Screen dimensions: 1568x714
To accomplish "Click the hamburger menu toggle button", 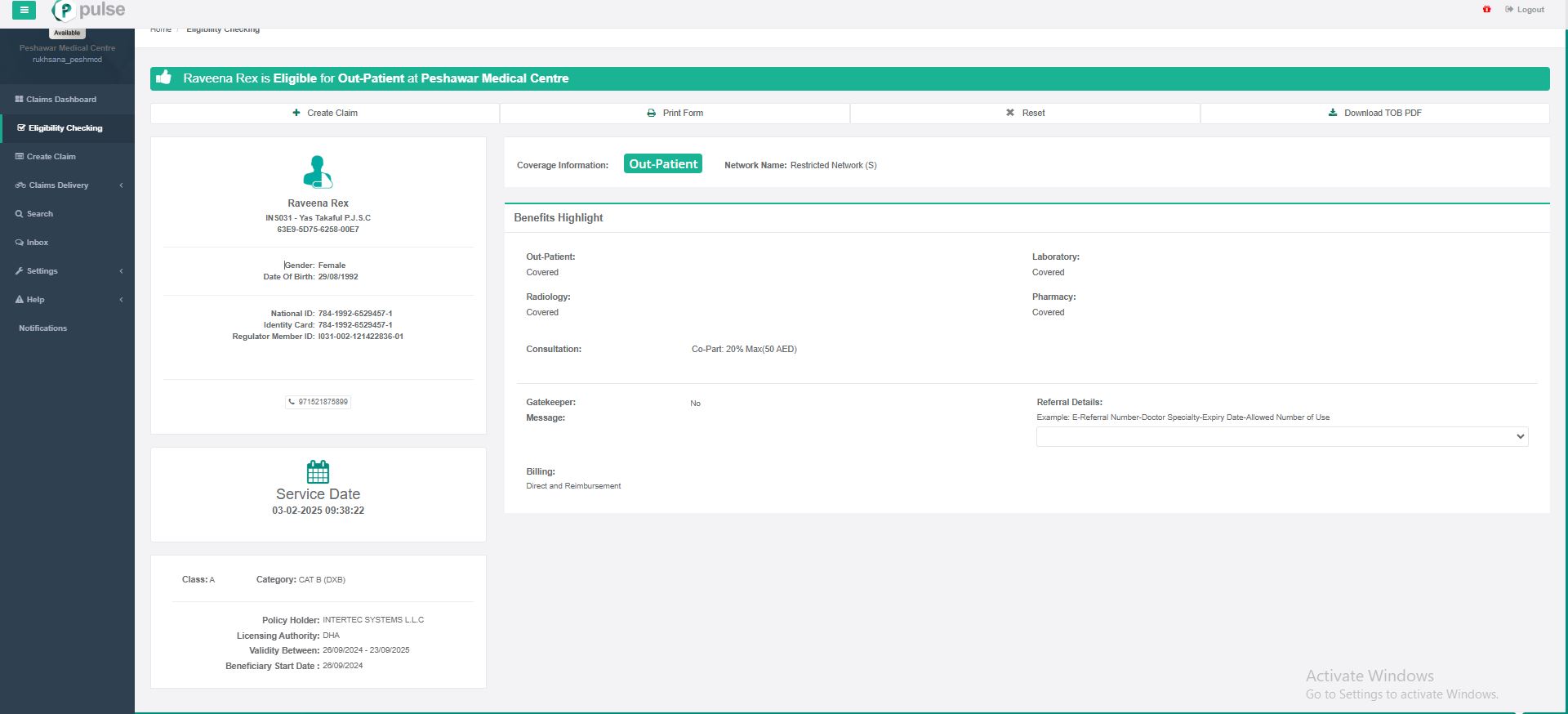I will click(x=24, y=10).
